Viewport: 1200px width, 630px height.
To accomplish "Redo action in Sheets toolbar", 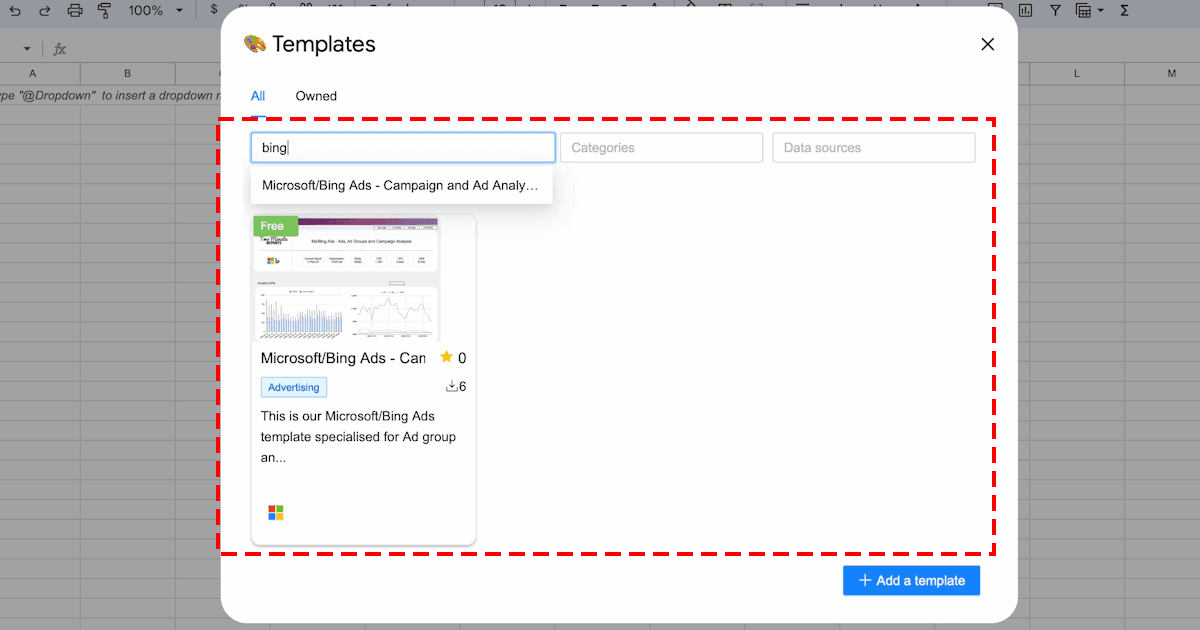I will [44, 10].
